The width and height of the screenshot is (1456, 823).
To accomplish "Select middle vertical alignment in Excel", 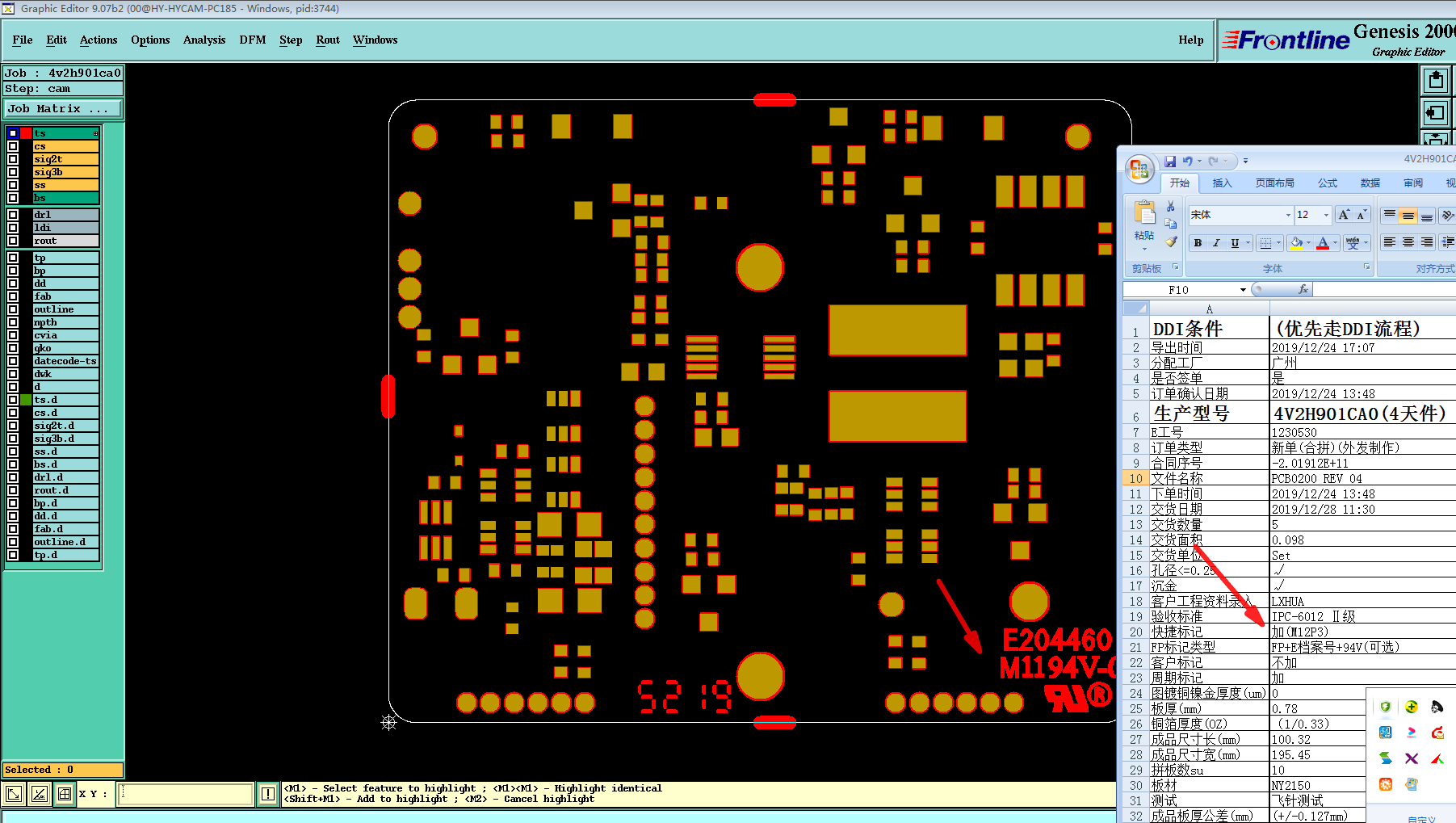I will [1408, 215].
